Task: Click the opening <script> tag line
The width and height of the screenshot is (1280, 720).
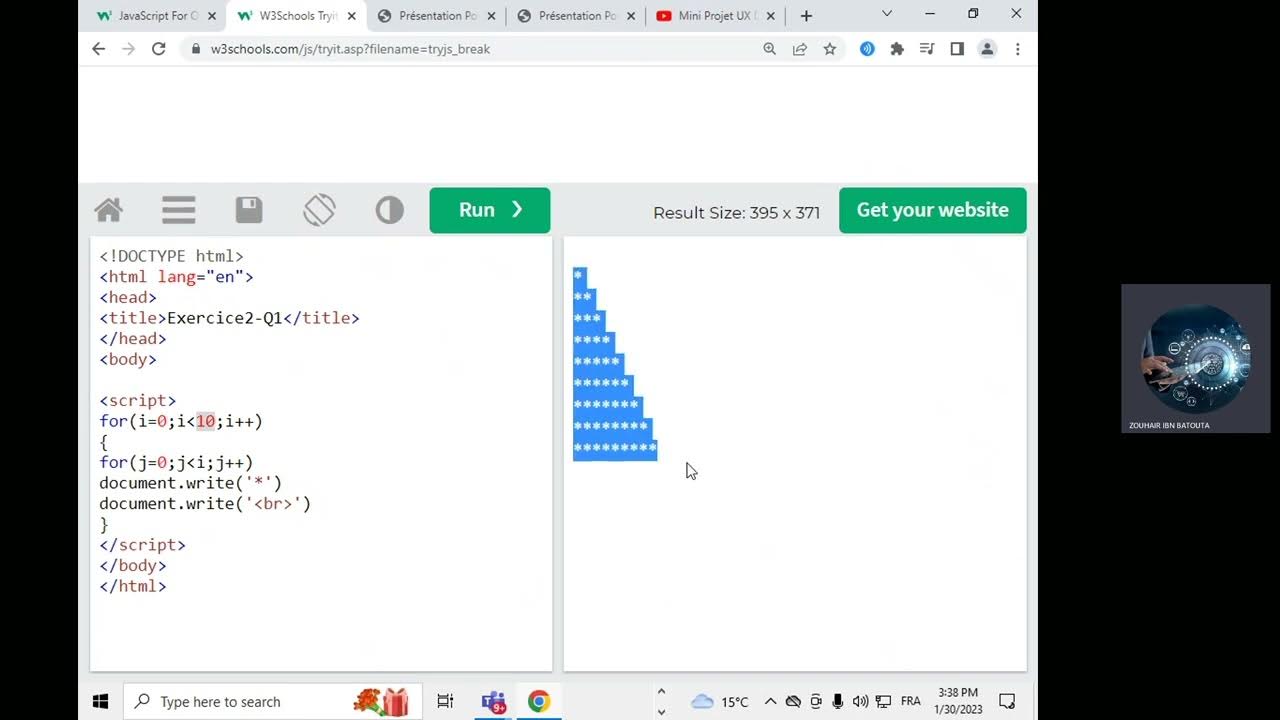Action: pyautogui.click(x=137, y=400)
